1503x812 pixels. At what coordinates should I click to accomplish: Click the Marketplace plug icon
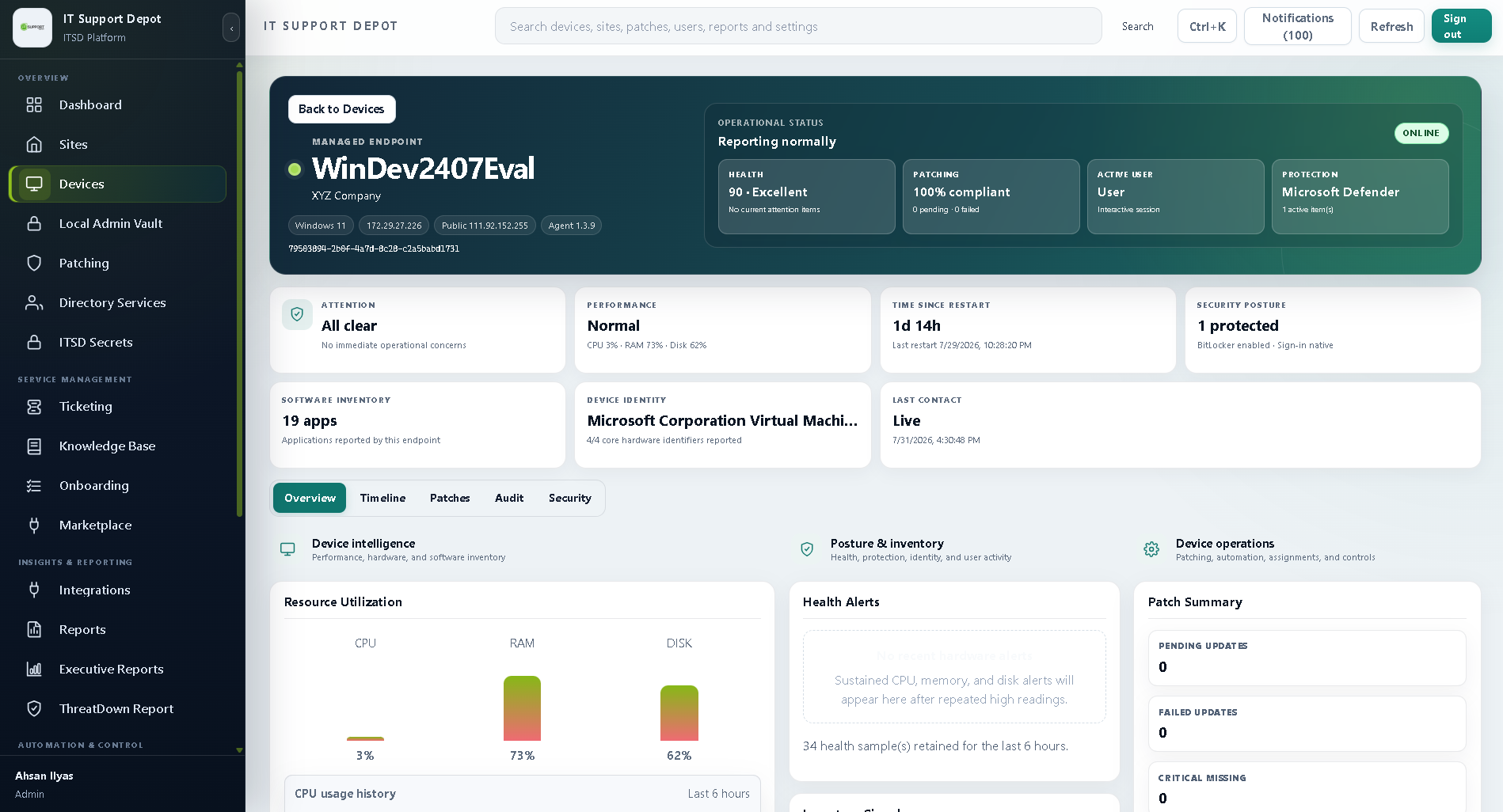pyautogui.click(x=34, y=525)
